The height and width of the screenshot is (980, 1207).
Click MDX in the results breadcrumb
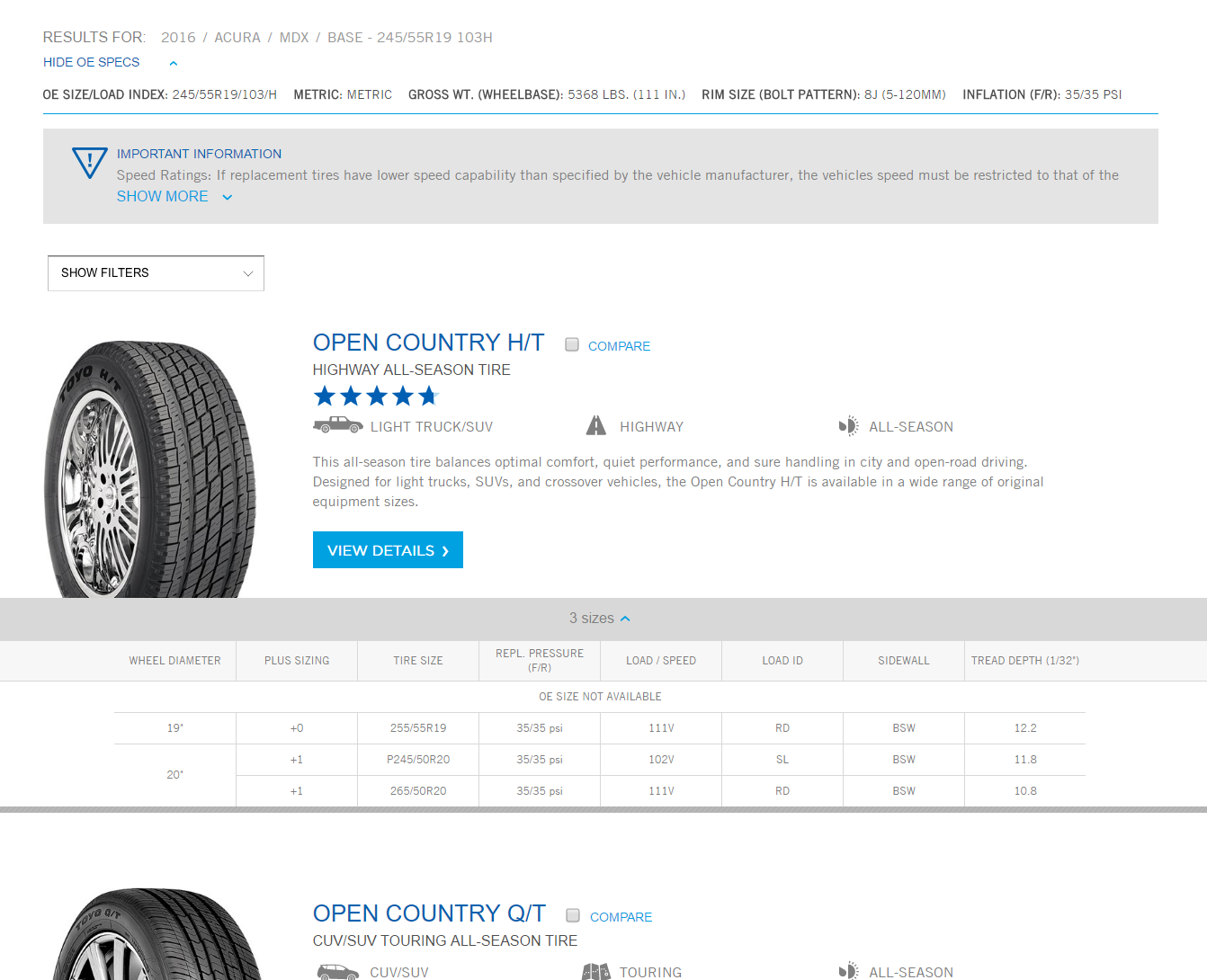pos(294,38)
